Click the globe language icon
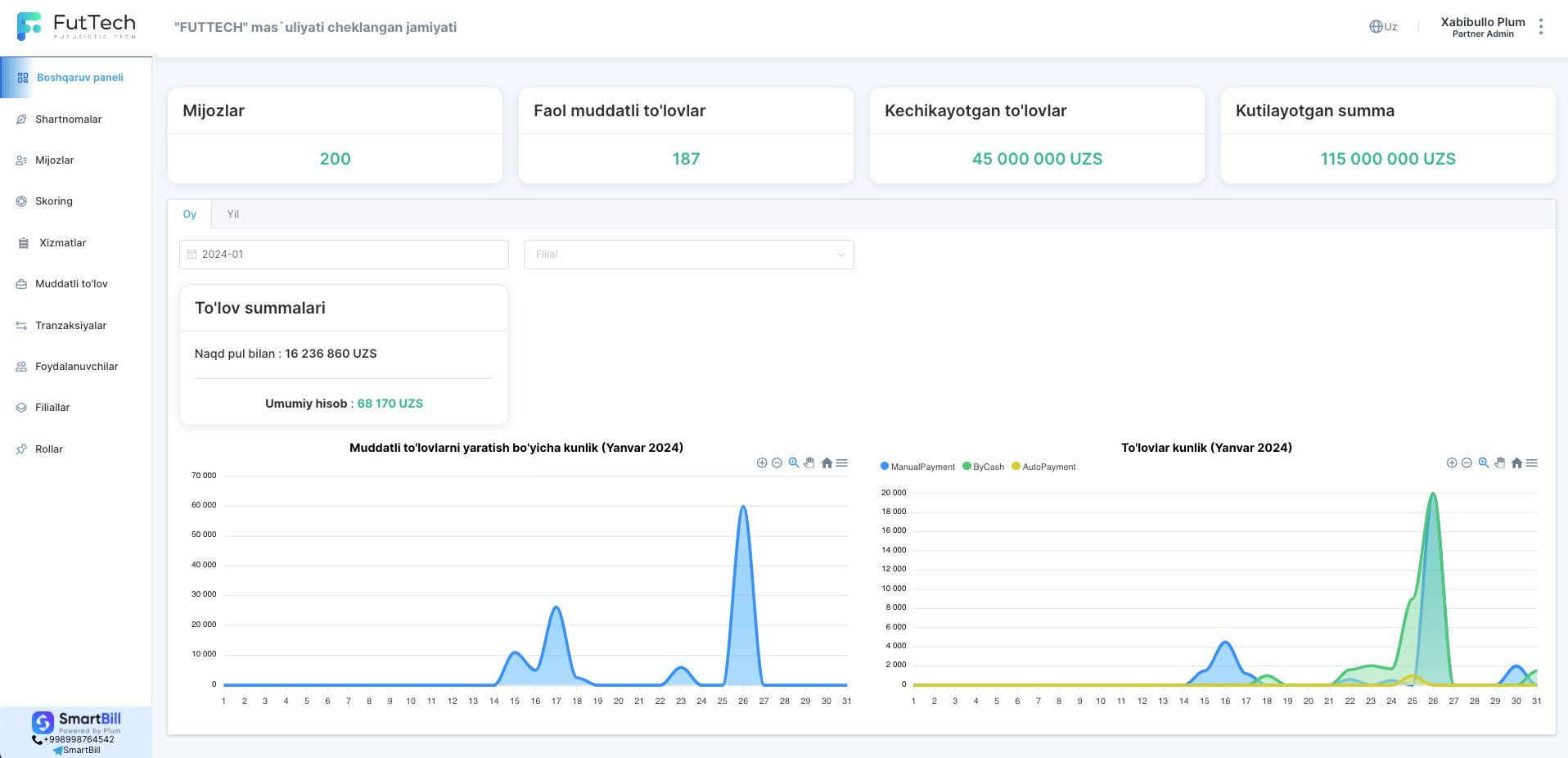Viewport: 1568px width, 758px height. [x=1376, y=27]
